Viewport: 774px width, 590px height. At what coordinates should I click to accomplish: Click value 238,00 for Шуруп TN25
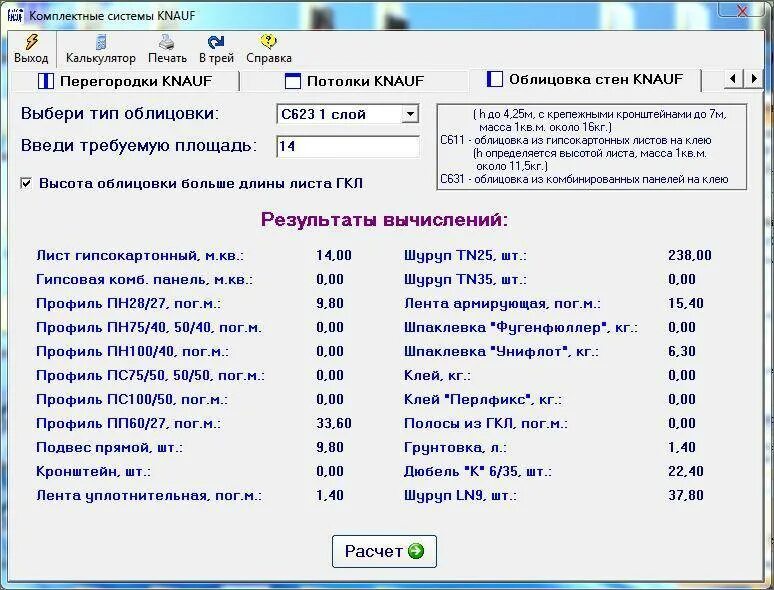[690, 255]
